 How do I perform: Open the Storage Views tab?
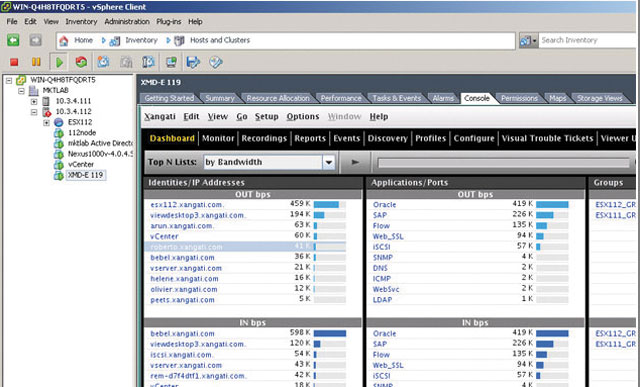[600, 98]
